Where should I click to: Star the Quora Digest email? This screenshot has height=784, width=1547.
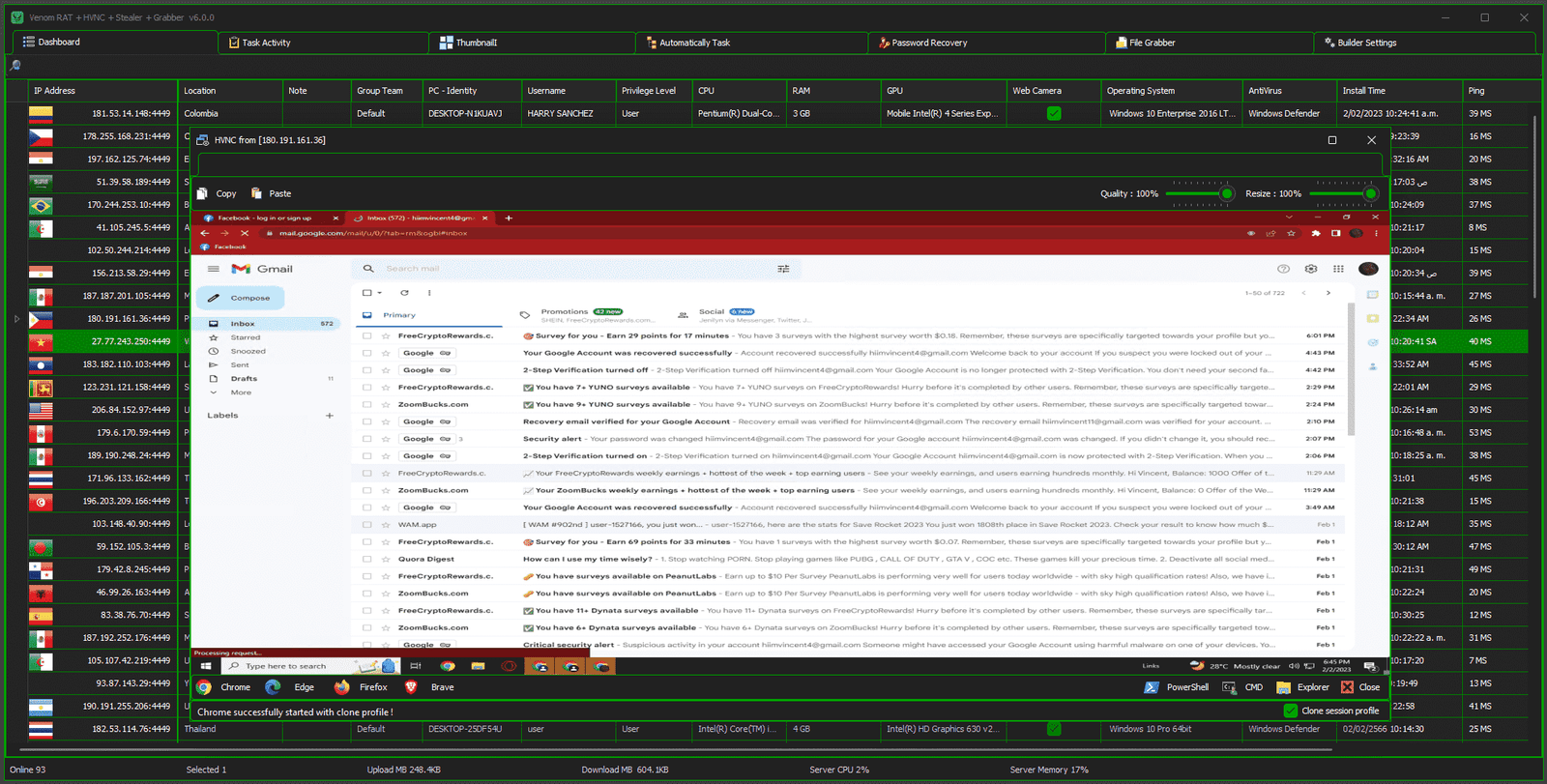[x=384, y=559]
